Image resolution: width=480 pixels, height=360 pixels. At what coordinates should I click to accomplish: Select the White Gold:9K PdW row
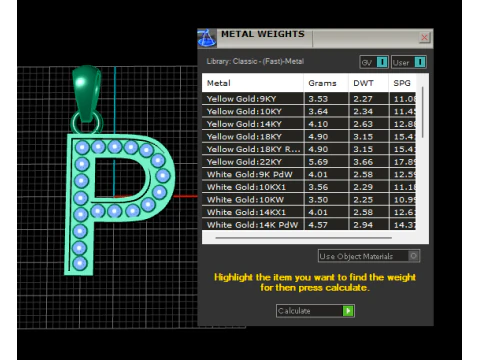(x=309, y=174)
